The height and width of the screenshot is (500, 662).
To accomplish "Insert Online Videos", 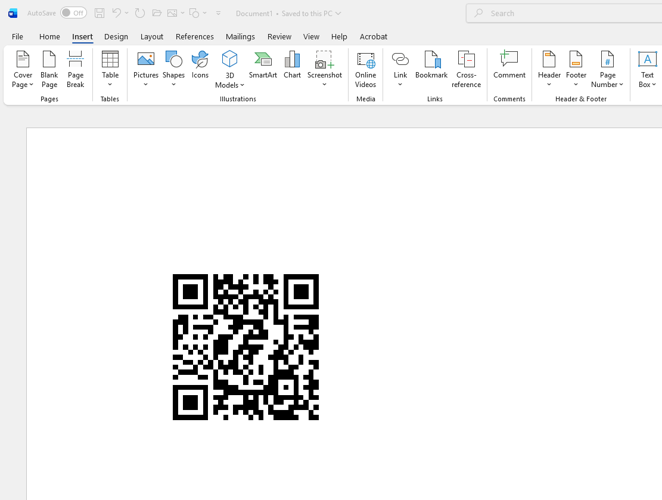I will [366, 69].
